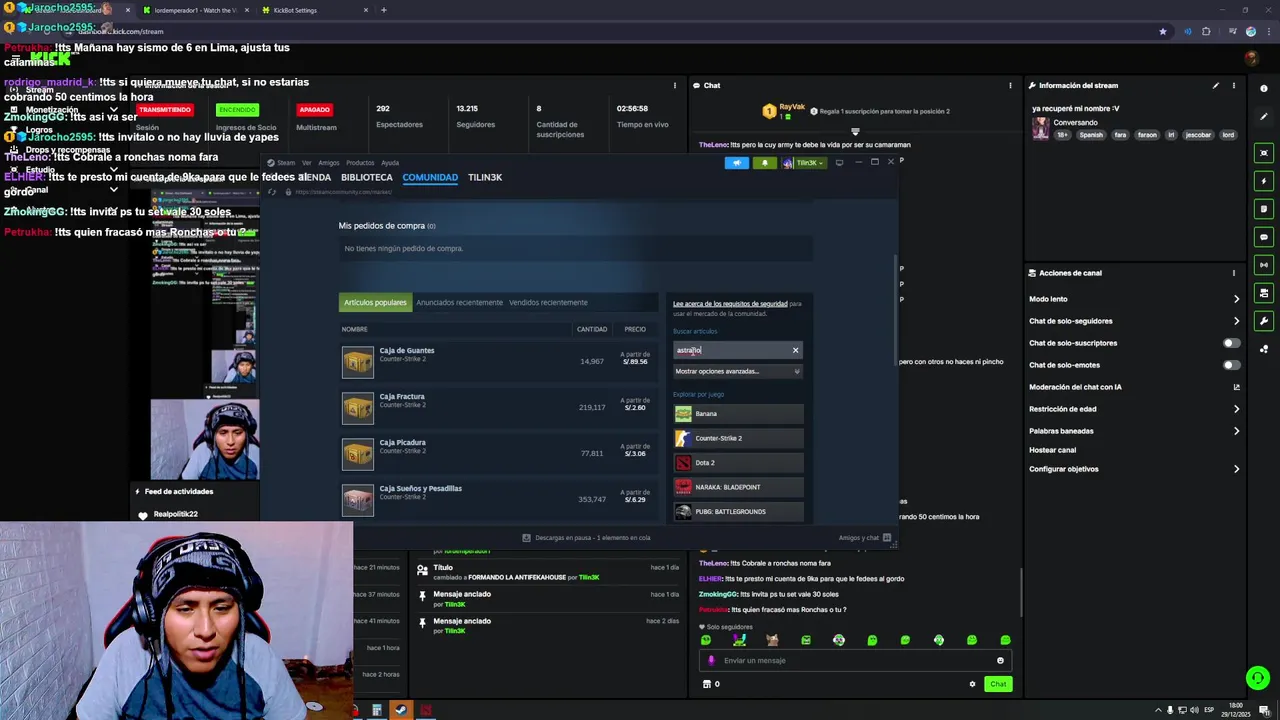
Task: Open Amigos y chat in Steam
Action: (865, 538)
